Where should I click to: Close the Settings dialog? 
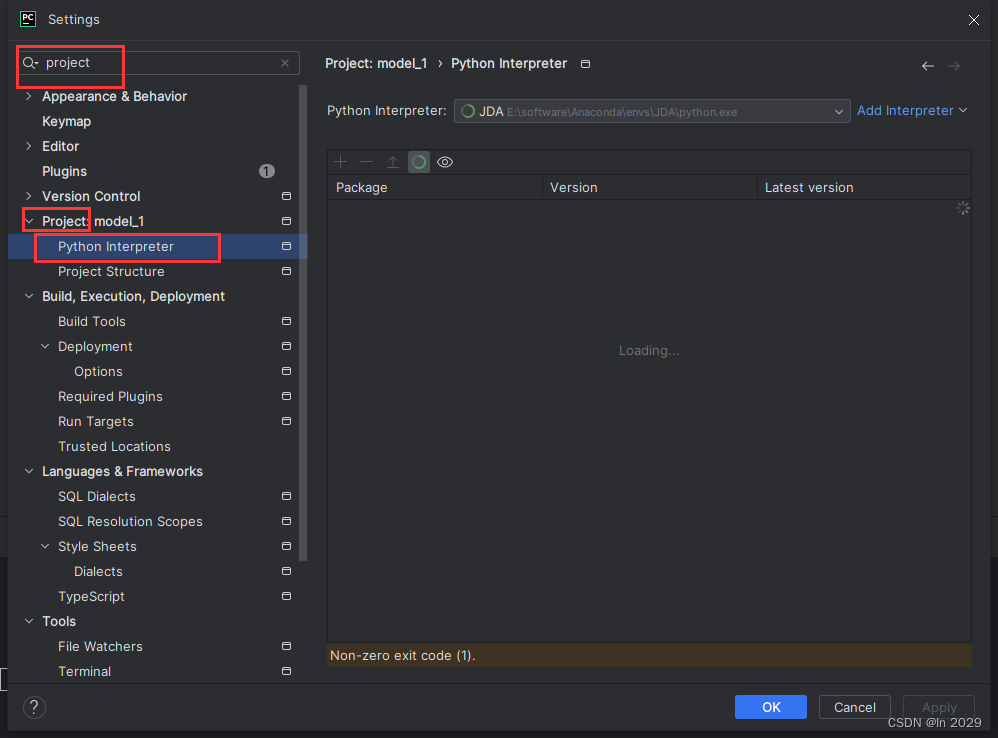974,20
